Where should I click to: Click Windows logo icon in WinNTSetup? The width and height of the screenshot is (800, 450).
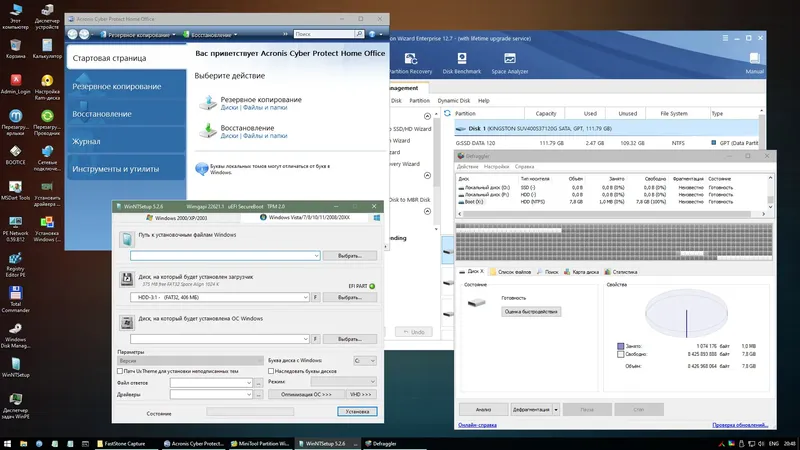tap(377, 218)
